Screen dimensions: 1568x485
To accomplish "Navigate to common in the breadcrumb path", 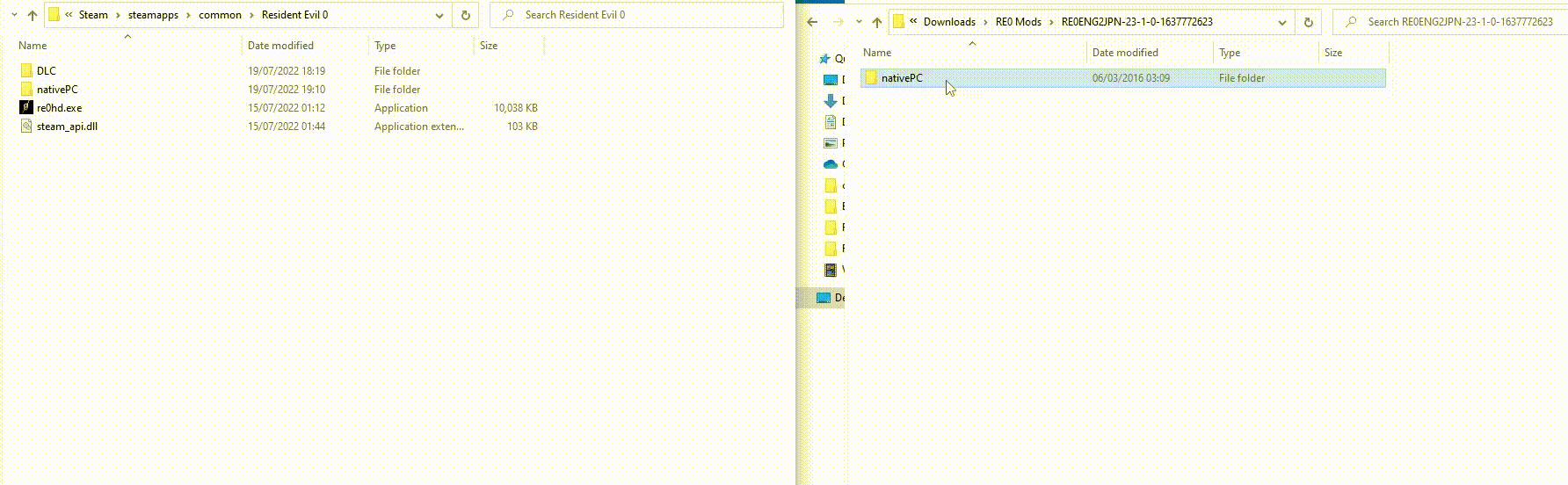I will (220, 15).
